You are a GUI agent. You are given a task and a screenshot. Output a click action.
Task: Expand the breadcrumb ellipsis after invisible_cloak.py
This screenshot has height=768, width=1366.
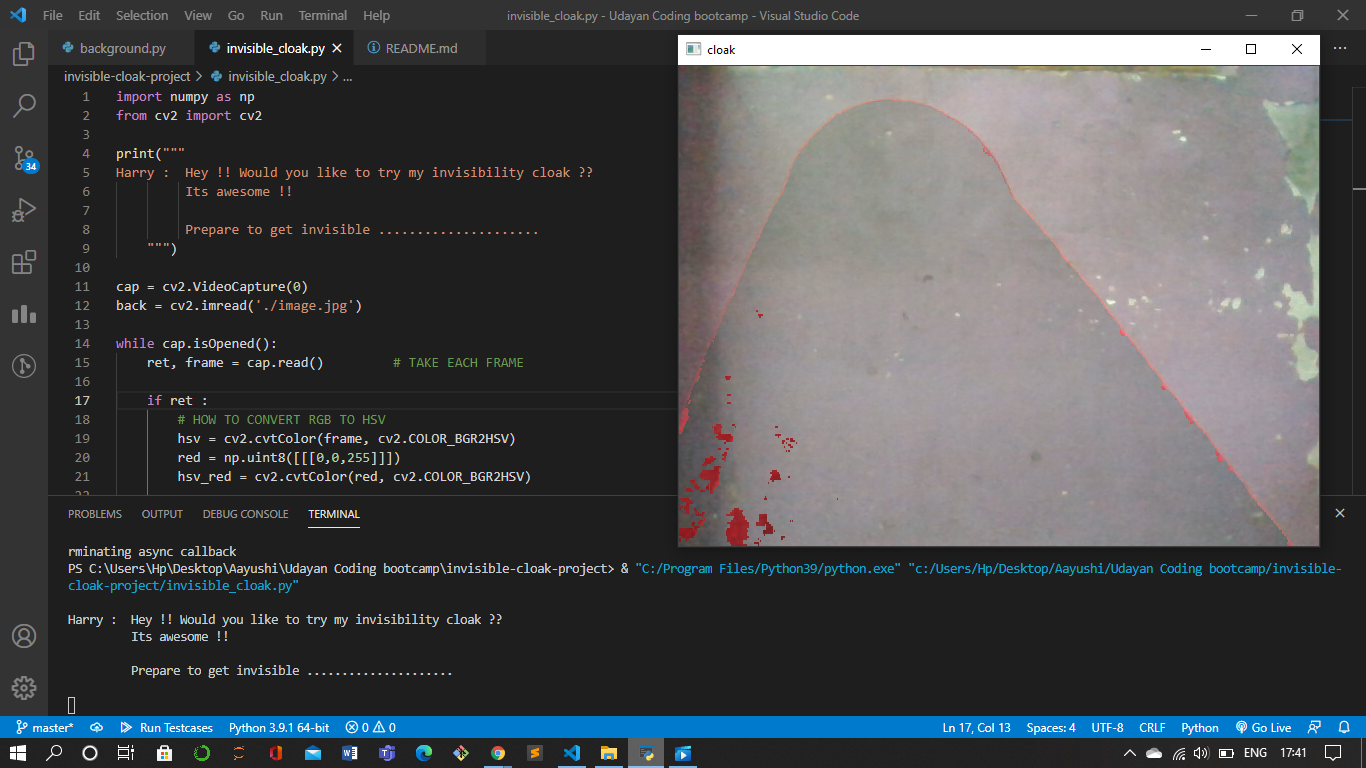(x=348, y=75)
